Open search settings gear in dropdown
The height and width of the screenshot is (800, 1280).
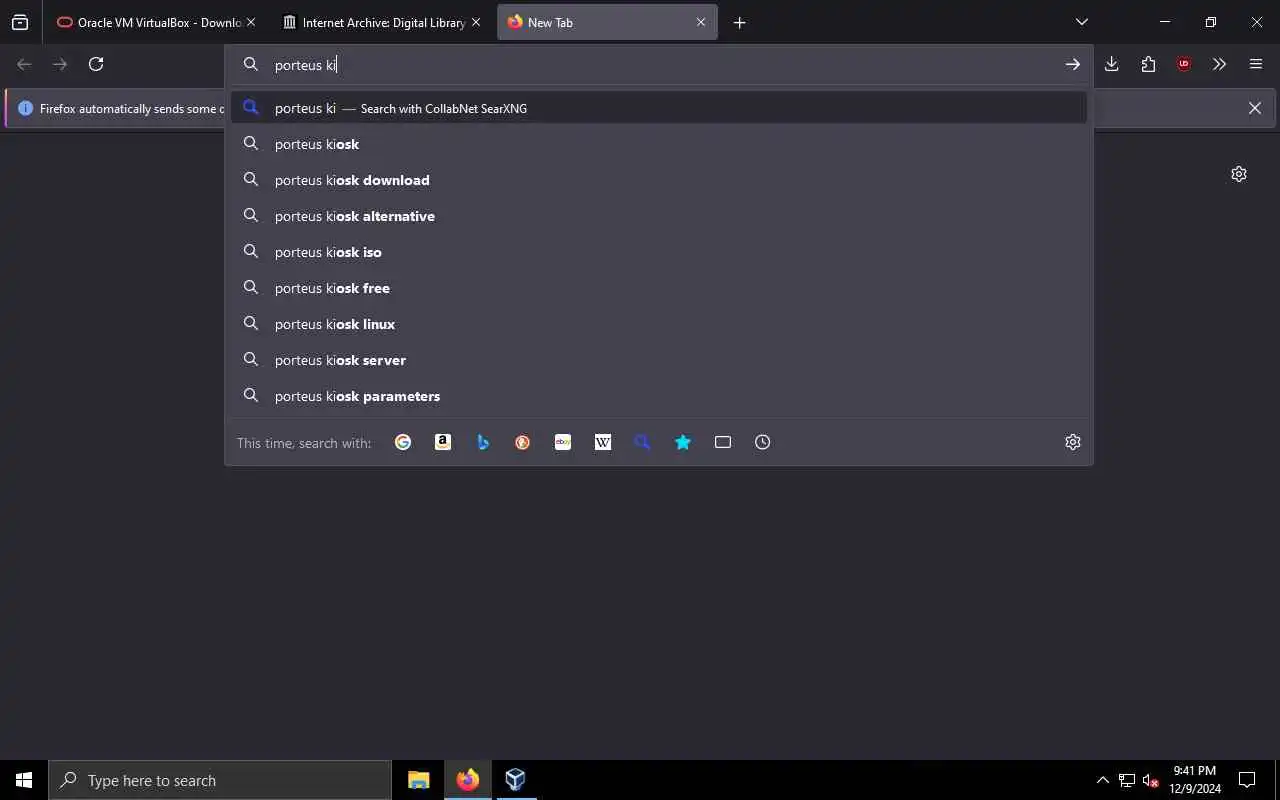coord(1073,442)
